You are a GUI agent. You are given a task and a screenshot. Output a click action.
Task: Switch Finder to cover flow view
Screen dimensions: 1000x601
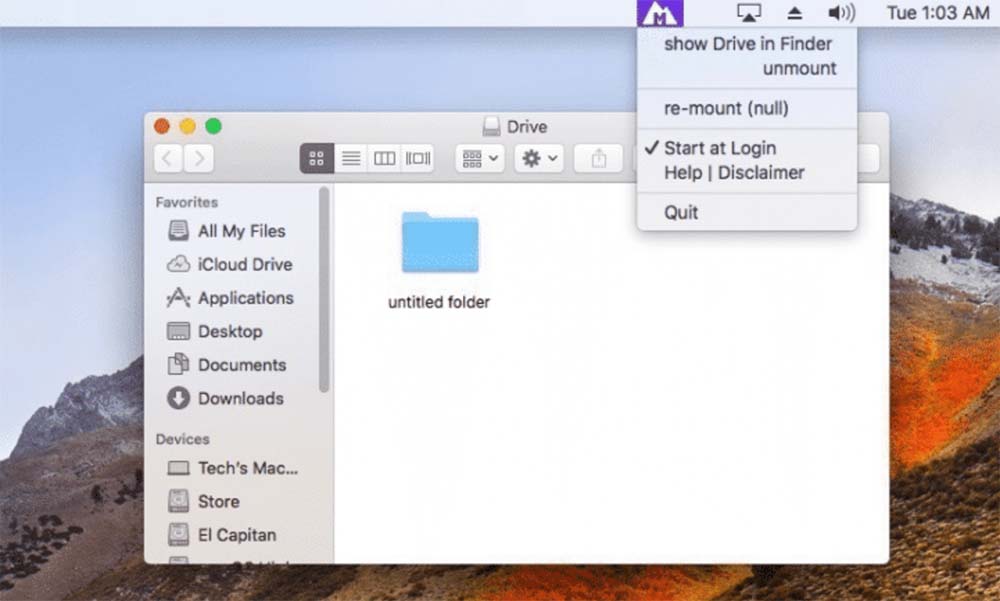[417, 158]
